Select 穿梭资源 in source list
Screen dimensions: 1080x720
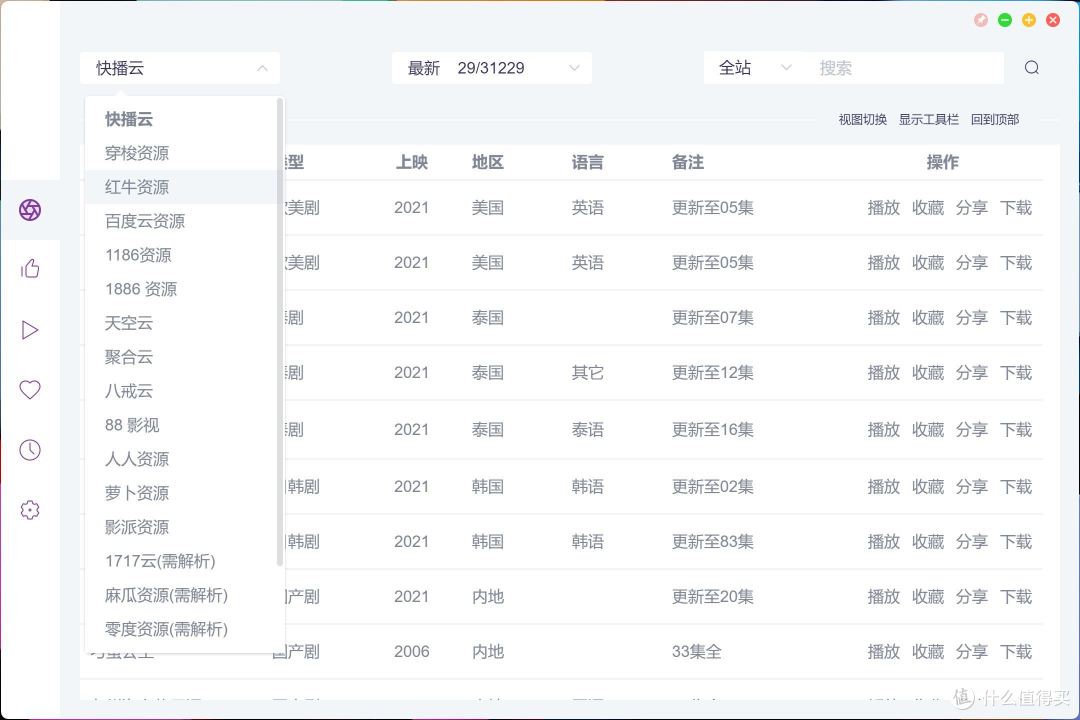(180, 153)
